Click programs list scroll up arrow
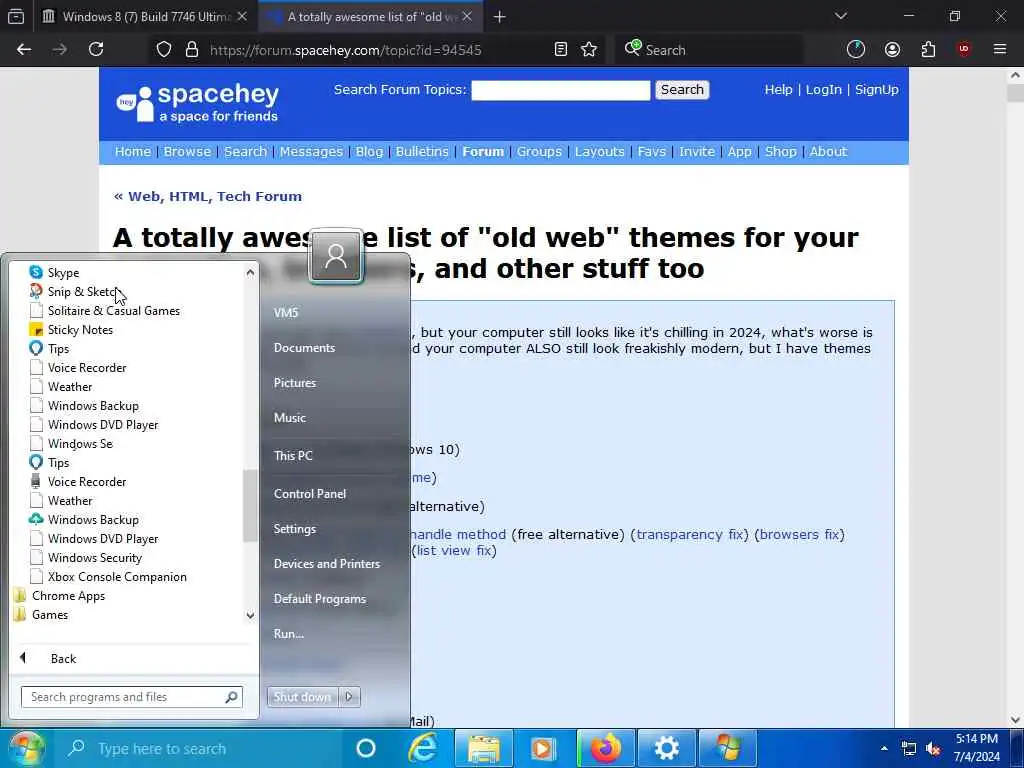 pyautogui.click(x=250, y=272)
